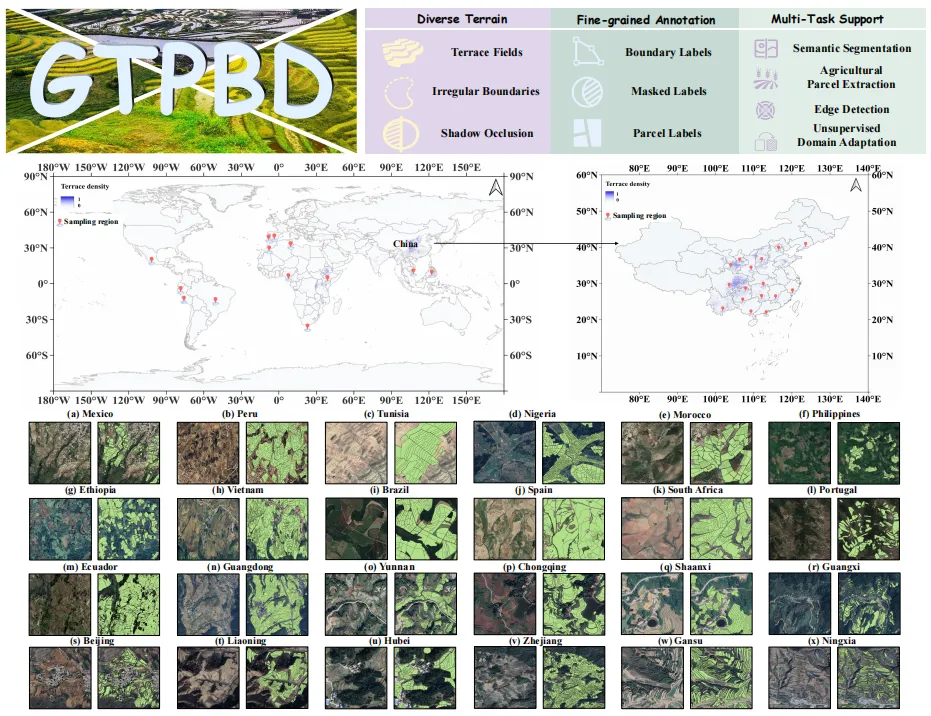
Task: Click the Tunisia sampling pin on the world map
Action: coord(290,244)
